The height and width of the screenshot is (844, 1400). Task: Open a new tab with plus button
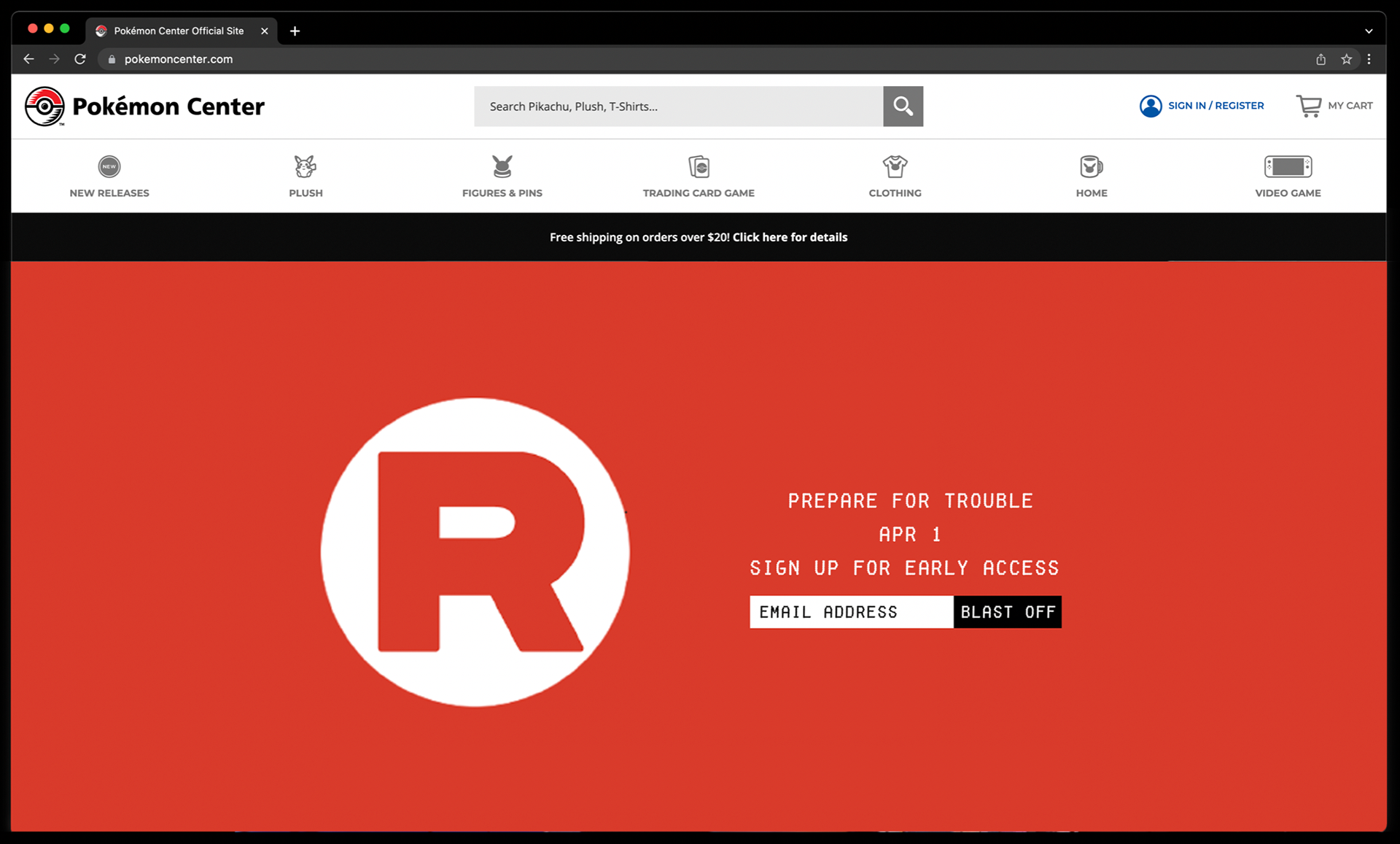tap(295, 31)
